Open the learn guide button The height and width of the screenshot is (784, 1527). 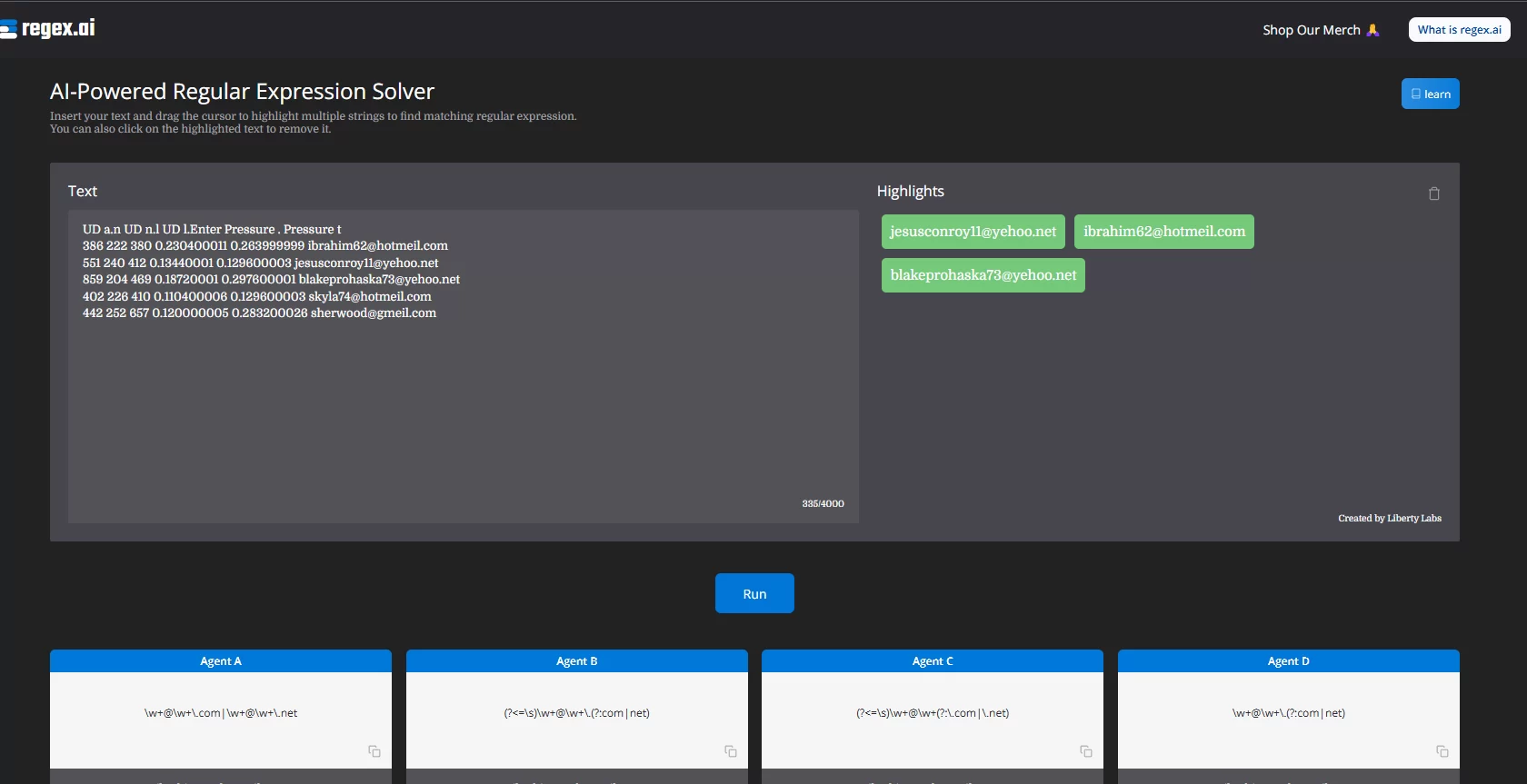click(x=1430, y=94)
